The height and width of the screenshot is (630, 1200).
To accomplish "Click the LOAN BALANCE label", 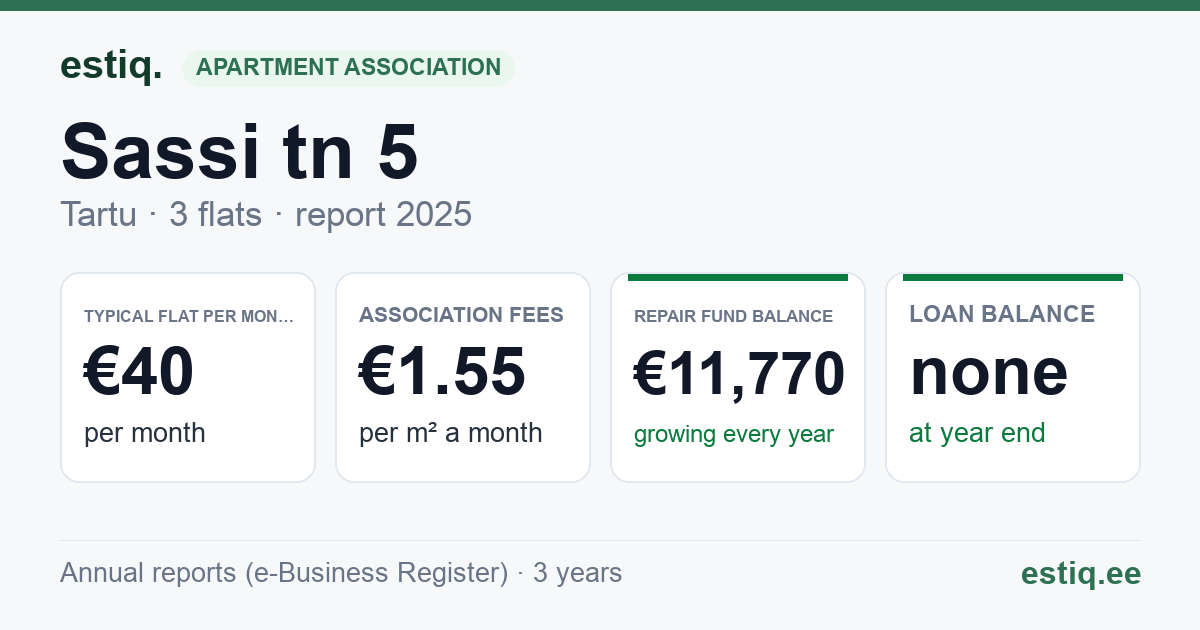I will point(1002,314).
